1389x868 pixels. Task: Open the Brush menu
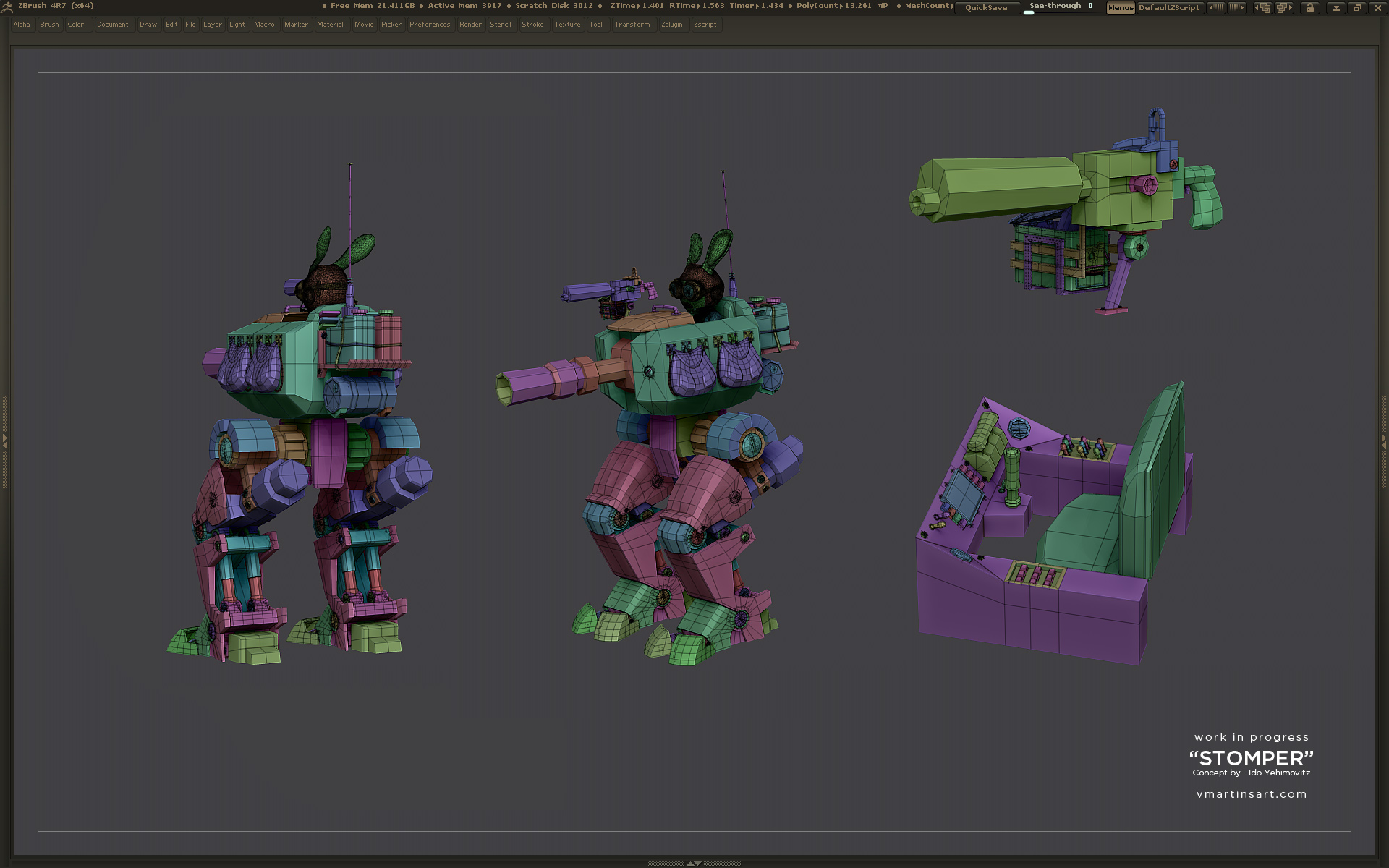coord(49,25)
